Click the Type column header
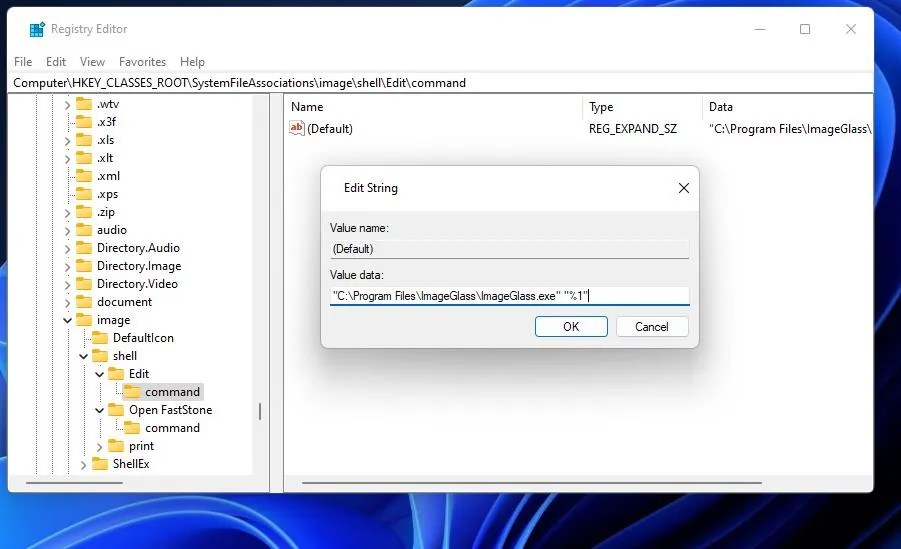Image resolution: width=901 pixels, height=549 pixels. point(601,107)
